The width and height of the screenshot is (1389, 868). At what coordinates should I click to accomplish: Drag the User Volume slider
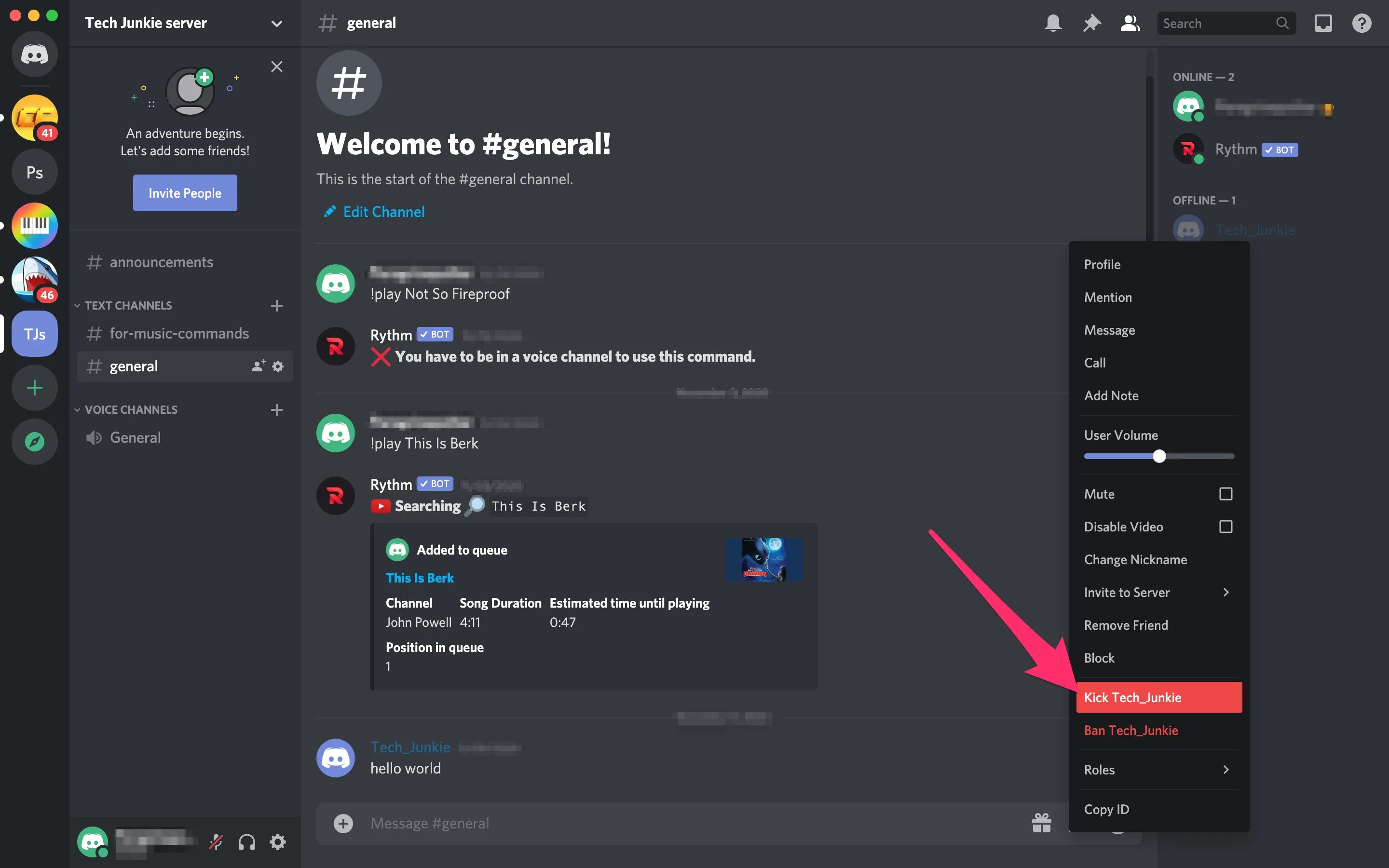pos(1159,457)
